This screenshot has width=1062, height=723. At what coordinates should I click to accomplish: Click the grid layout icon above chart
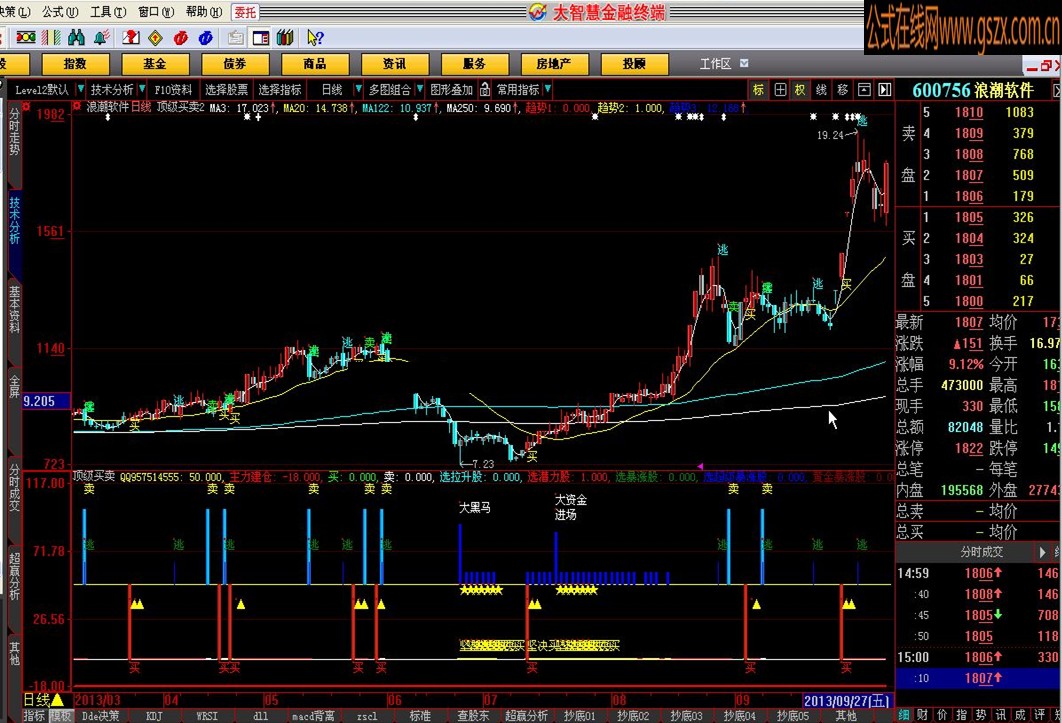780,90
